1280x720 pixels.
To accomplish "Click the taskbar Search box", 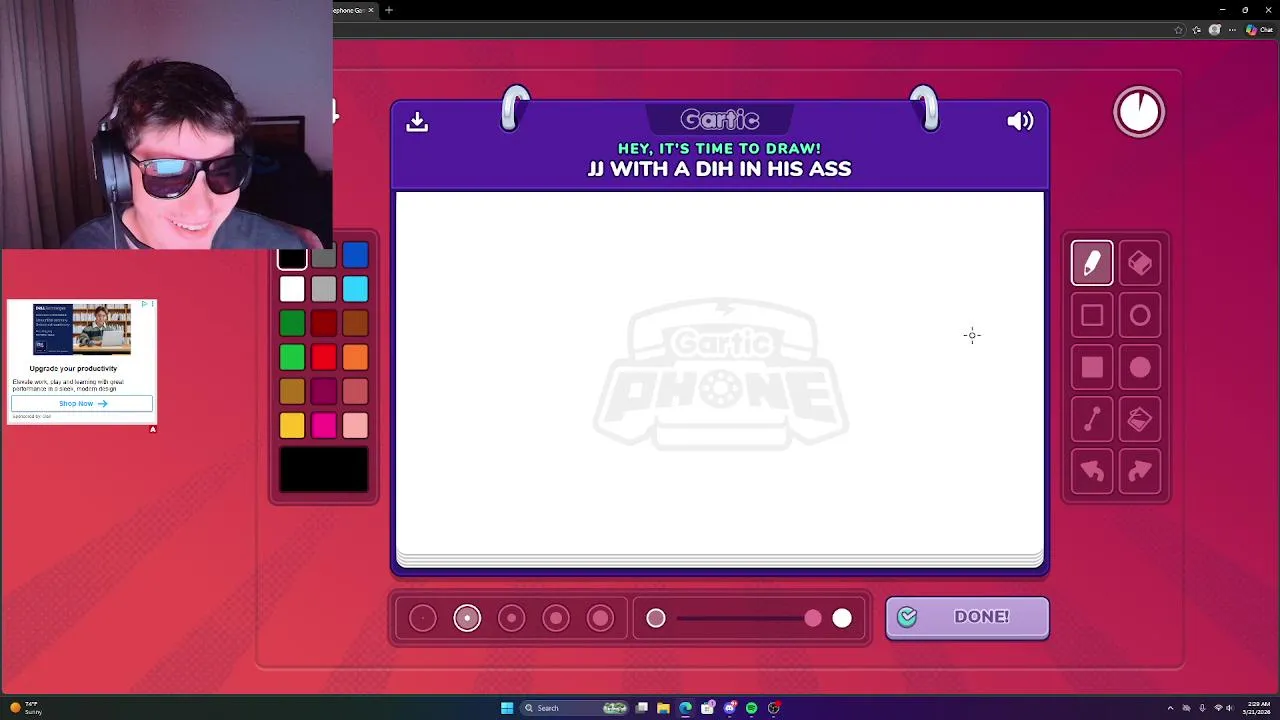I will [x=575, y=708].
